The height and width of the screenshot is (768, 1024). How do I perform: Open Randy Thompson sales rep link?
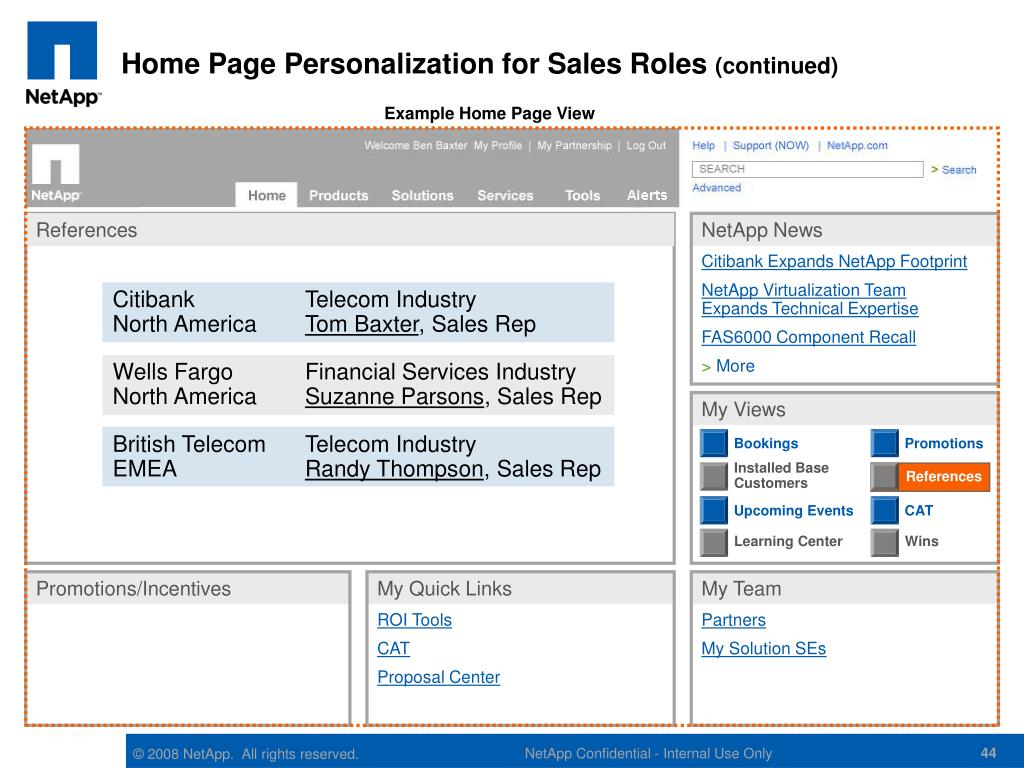tap(394, 470)
